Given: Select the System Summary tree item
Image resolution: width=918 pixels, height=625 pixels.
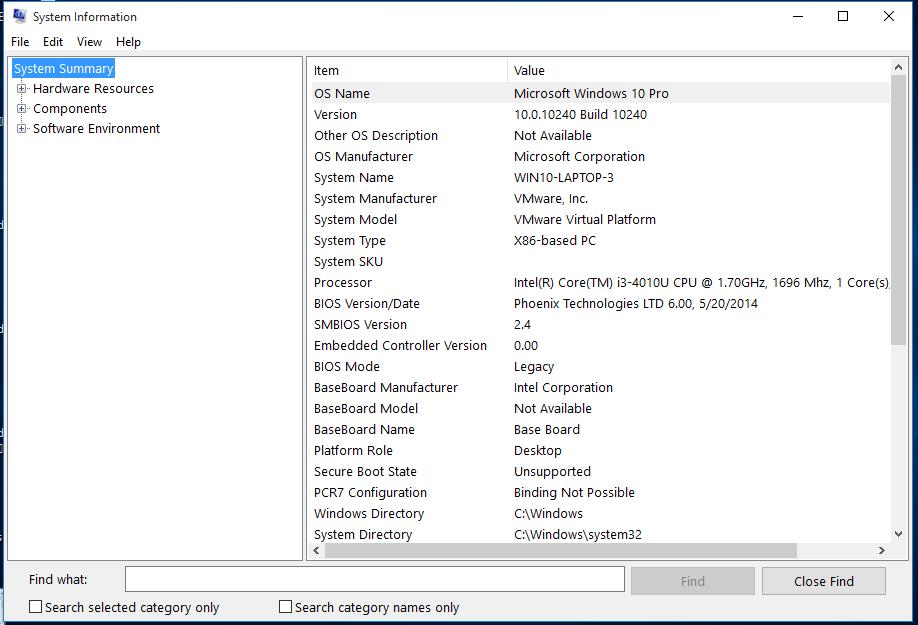Looking at the screenshot, I should coord(63,68).
